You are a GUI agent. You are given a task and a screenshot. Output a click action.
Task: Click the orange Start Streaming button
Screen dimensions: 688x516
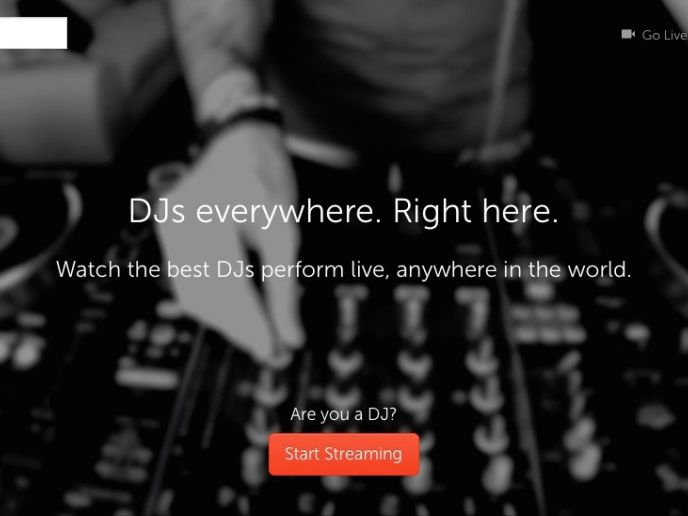point(344,454)
